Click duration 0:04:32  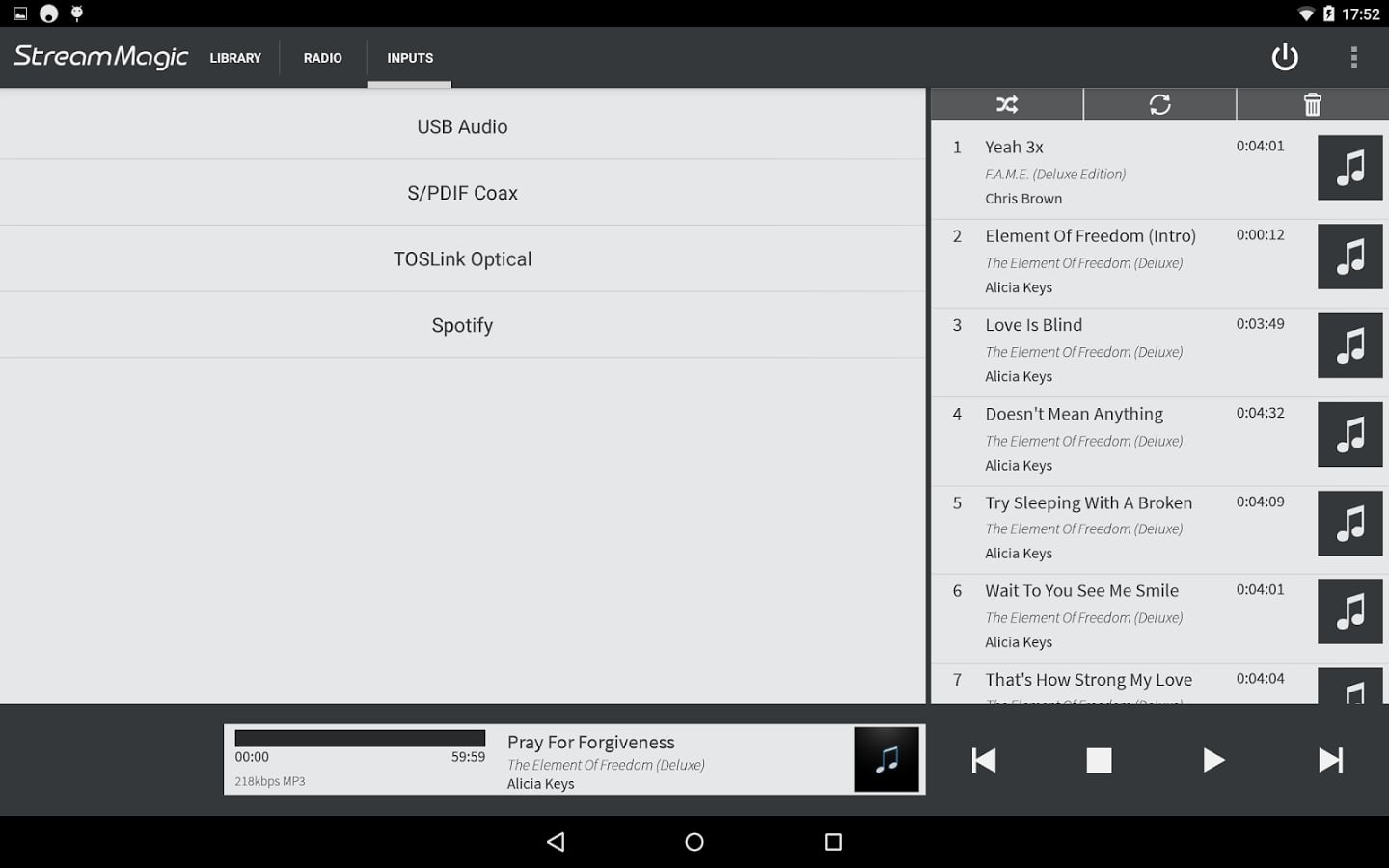(1260, 412)
